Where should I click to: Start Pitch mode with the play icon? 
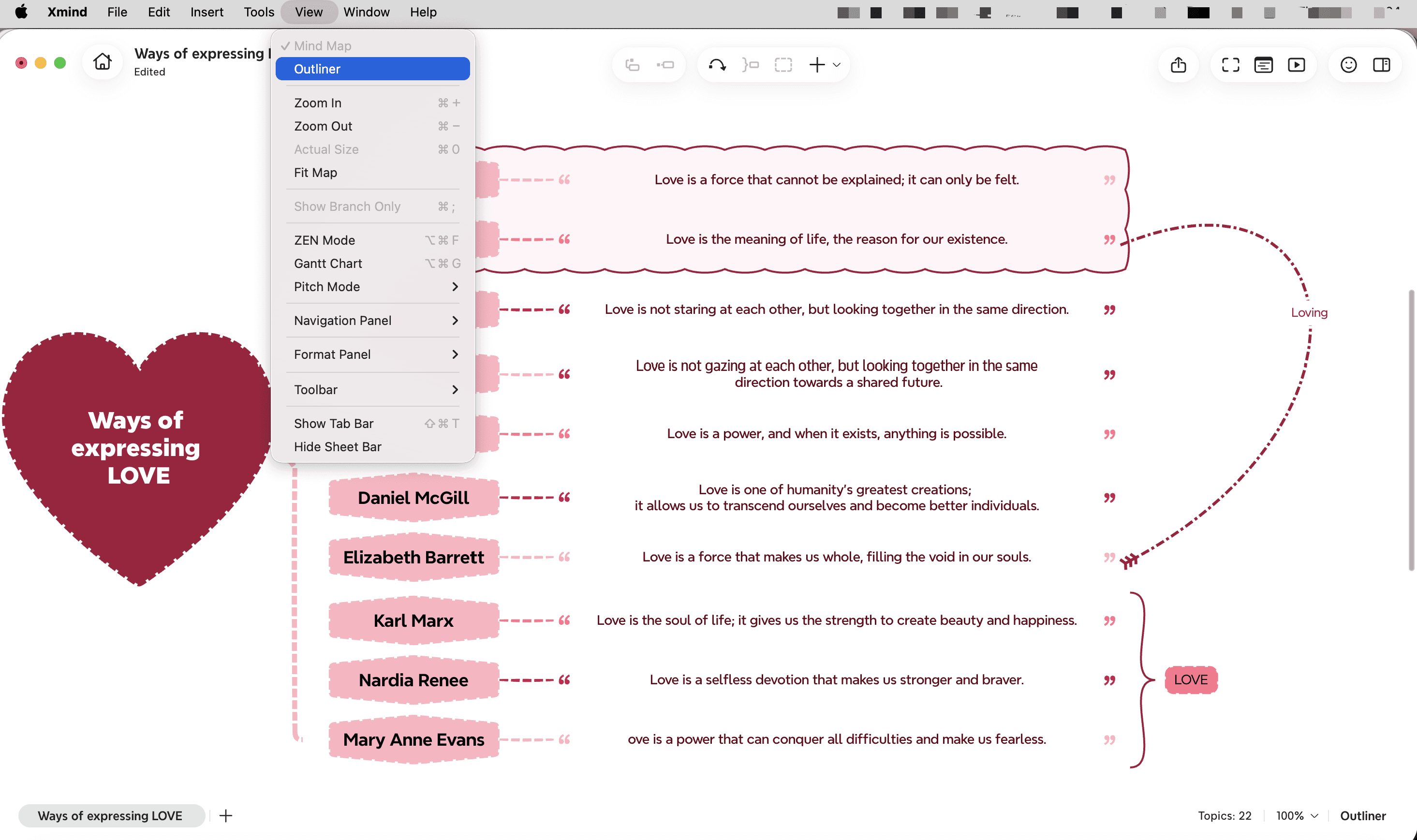tap(1296, 64)
